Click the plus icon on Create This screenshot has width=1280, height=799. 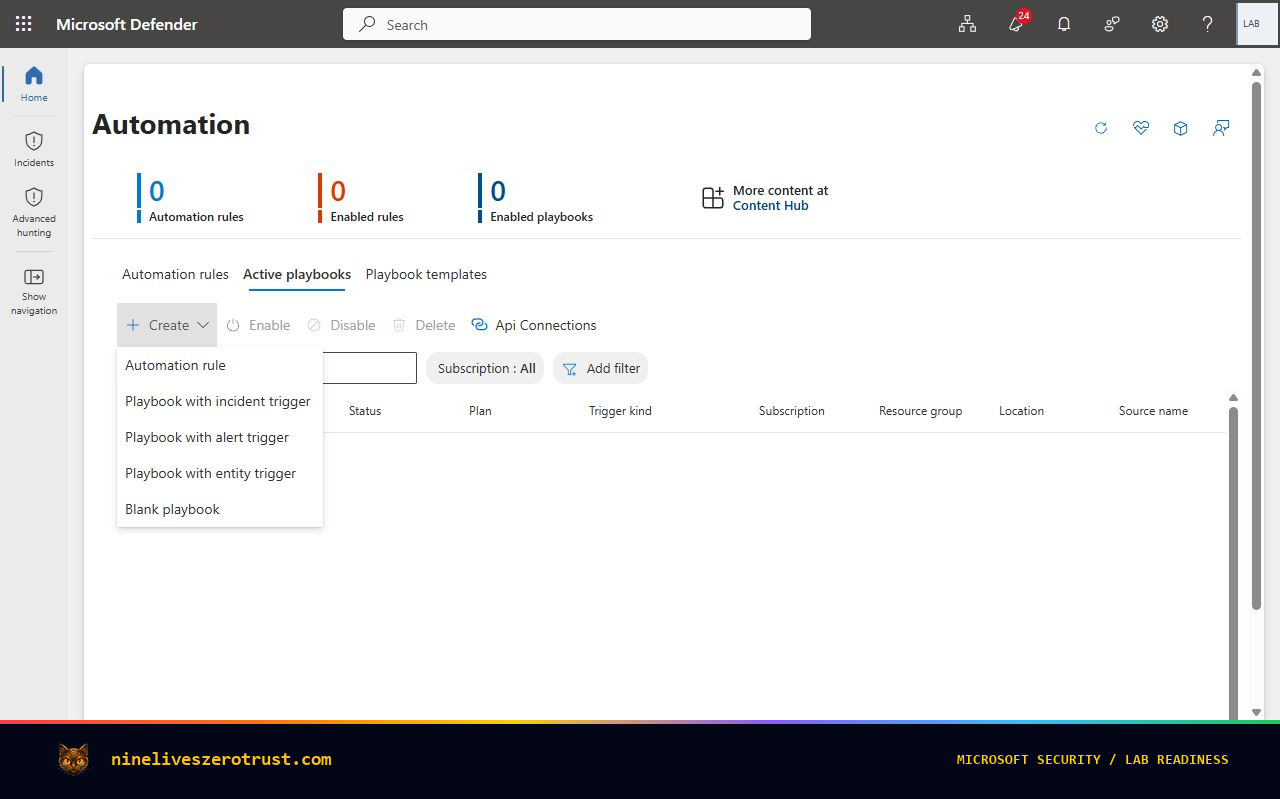coord(133,325)
